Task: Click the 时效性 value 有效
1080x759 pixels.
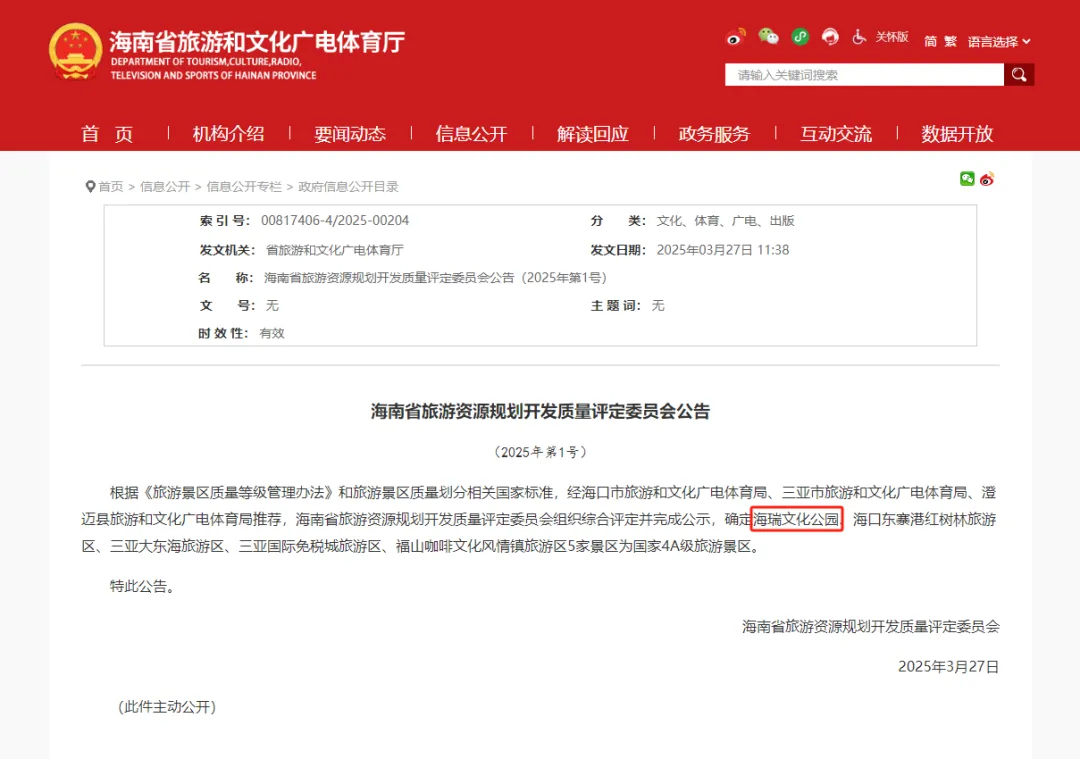Action: [272, 333]
